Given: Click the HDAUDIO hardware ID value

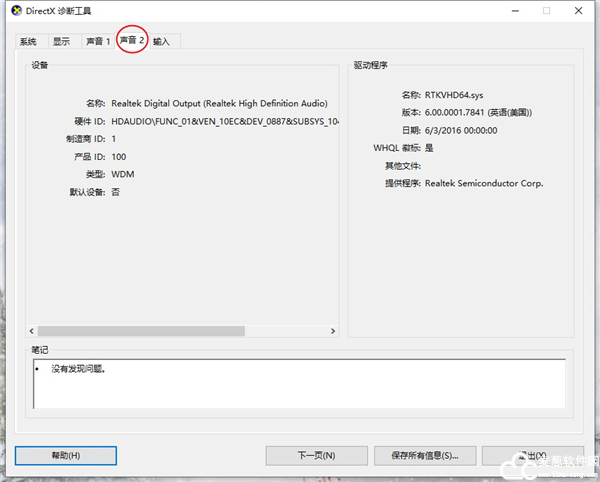Looking at the screenshot, I should (x=225, y=121).
